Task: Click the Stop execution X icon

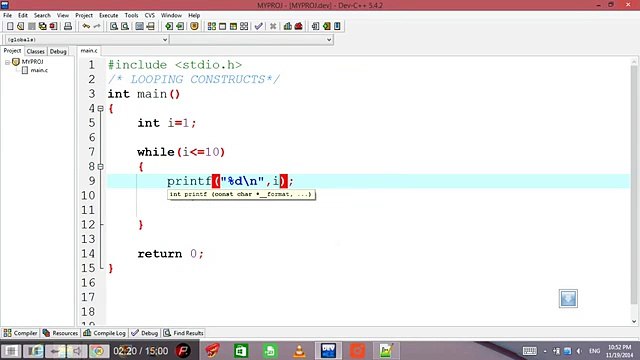Action: pos(273,26)
